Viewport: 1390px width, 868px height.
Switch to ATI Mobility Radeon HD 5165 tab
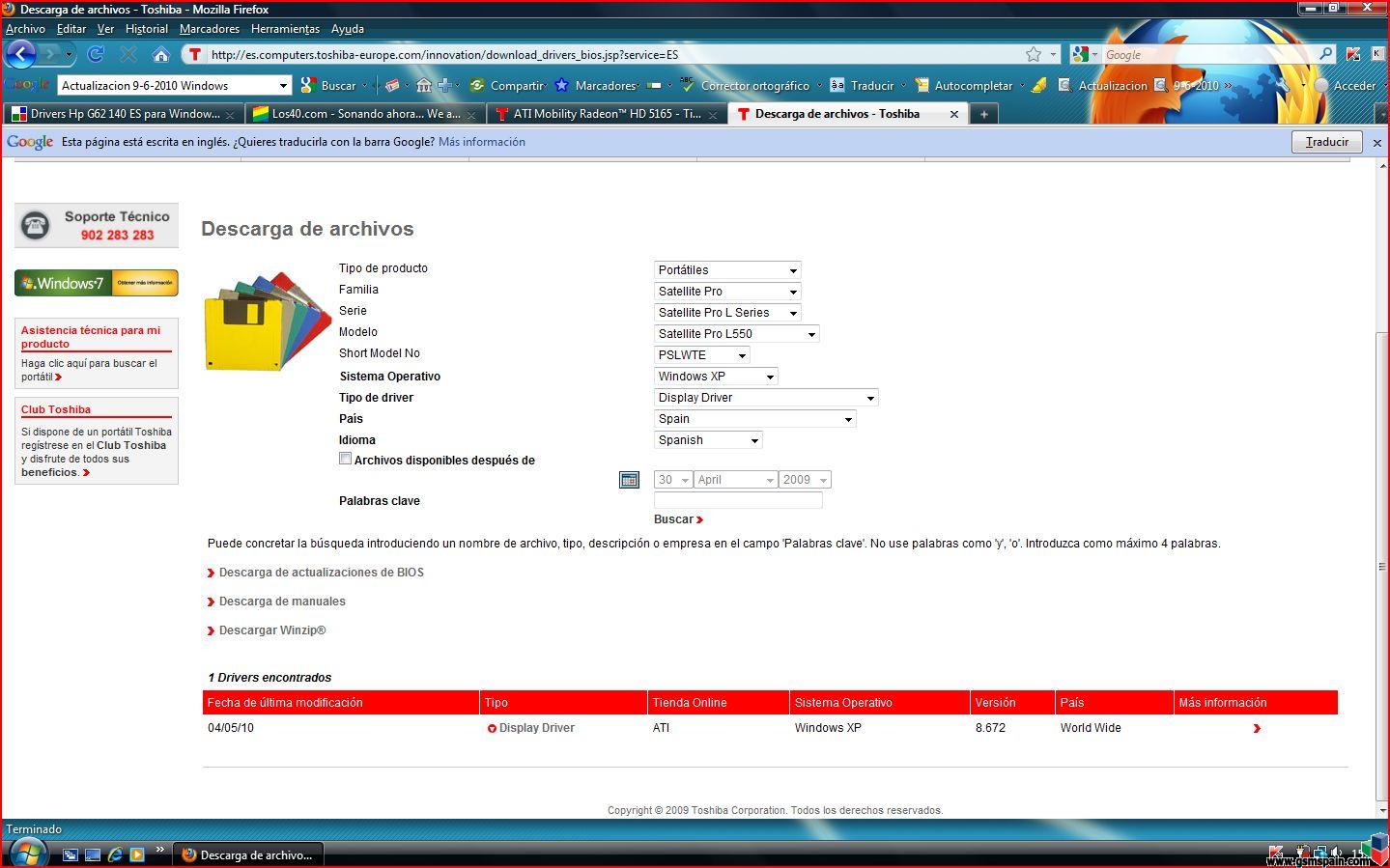pyautogui.click(x=606, y=114)
